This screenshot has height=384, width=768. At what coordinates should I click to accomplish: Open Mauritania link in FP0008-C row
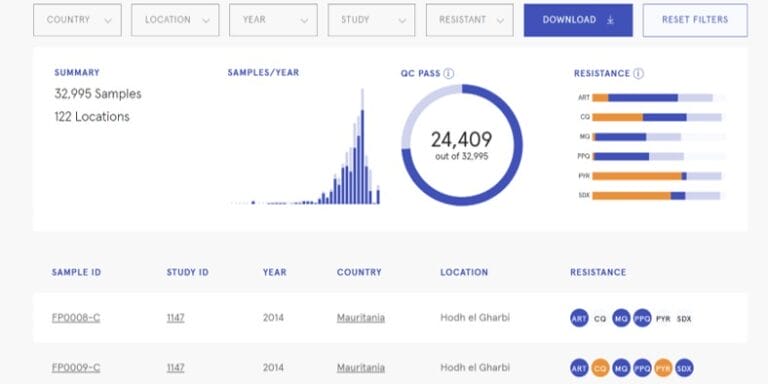(360, 318)
